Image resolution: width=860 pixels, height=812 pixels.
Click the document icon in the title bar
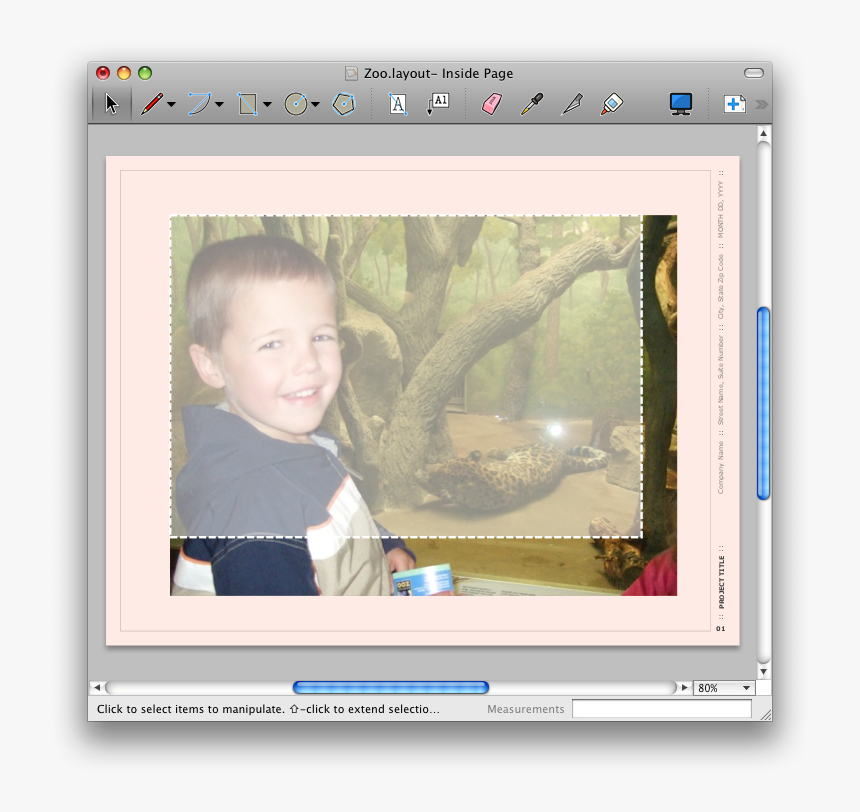pos(351,73)
